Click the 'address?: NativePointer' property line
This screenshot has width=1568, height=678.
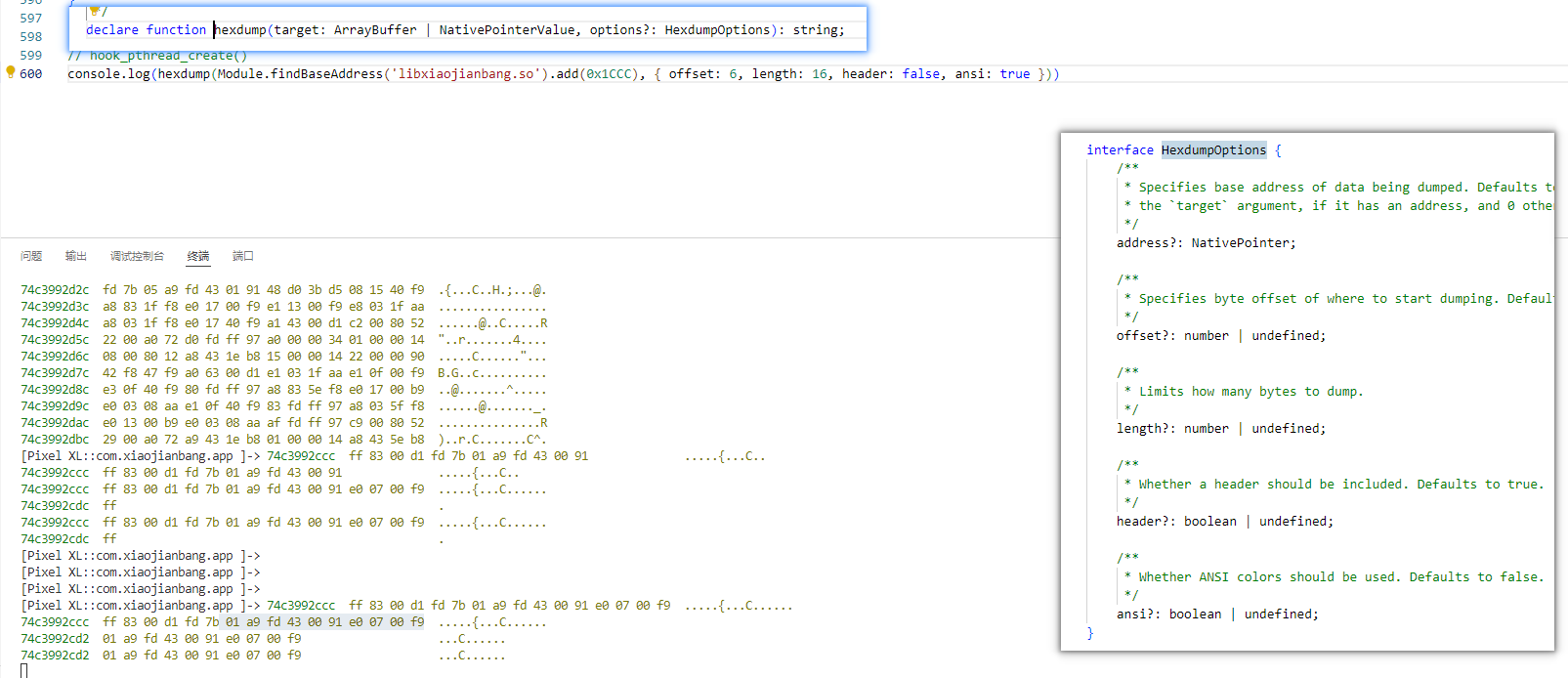point(1206,243)
